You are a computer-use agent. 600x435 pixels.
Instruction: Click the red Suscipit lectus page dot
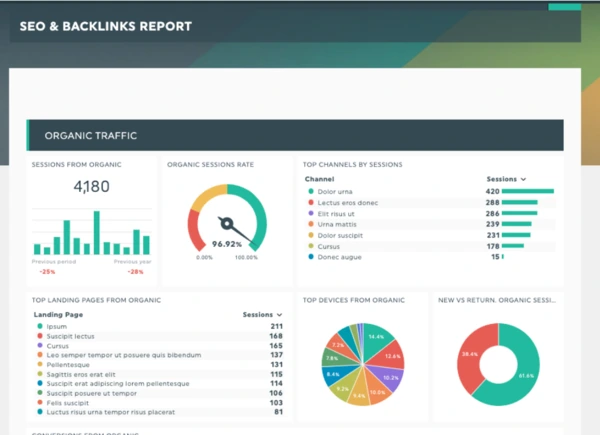coord(39,336)
